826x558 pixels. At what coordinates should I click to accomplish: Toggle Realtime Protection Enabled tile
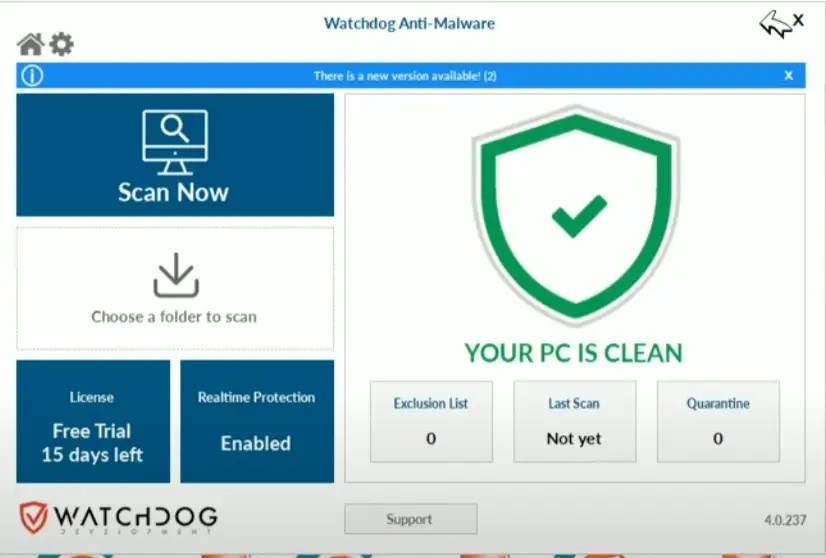256,421
